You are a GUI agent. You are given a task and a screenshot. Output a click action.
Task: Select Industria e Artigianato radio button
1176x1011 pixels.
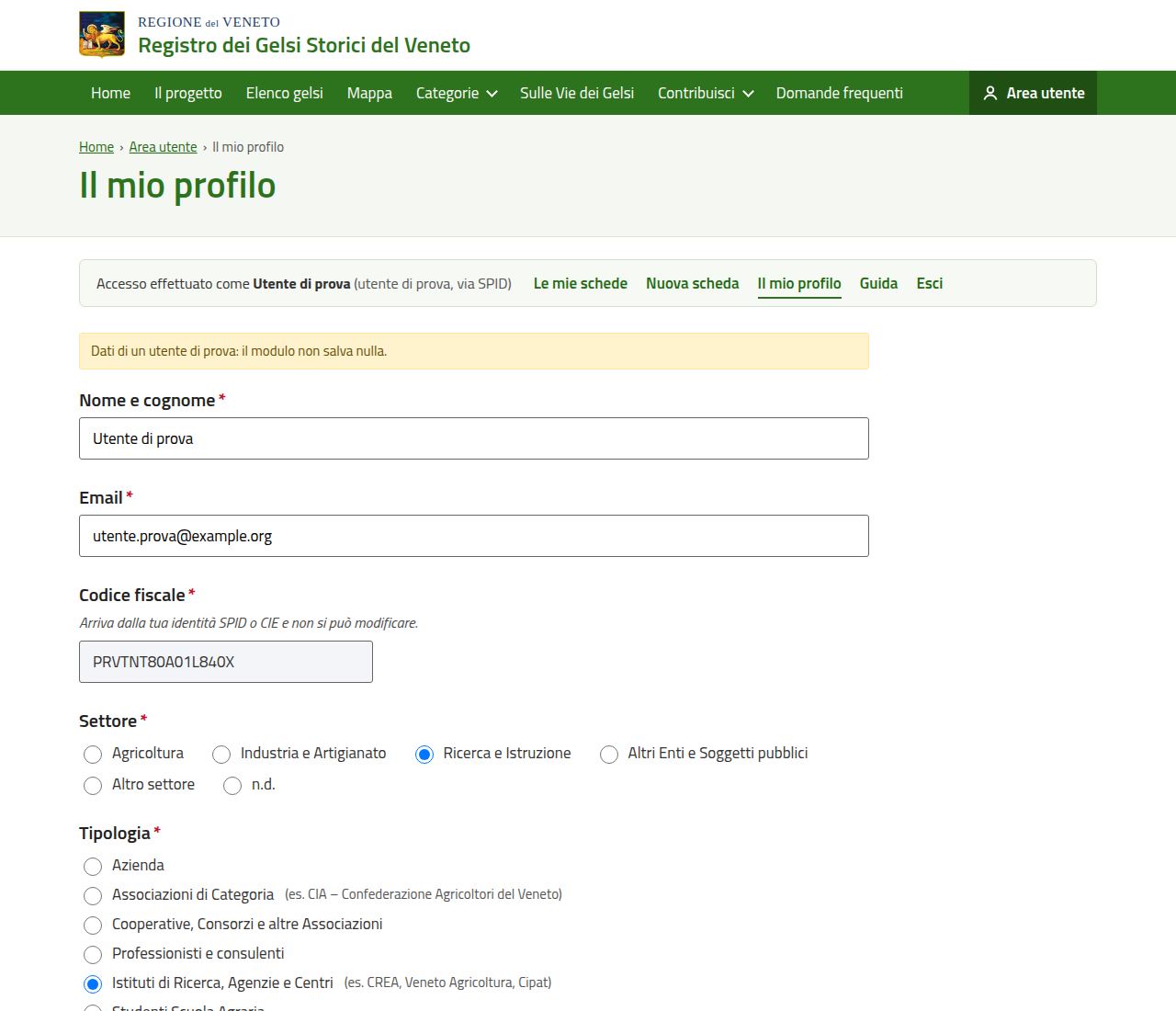click(x=221, y=755)
